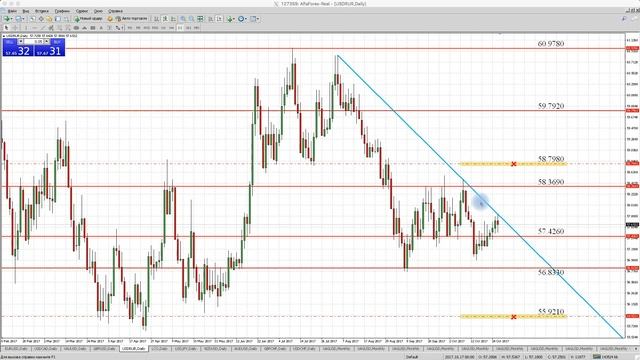
Task: Open the Вид menu
Action: [26, 11]
